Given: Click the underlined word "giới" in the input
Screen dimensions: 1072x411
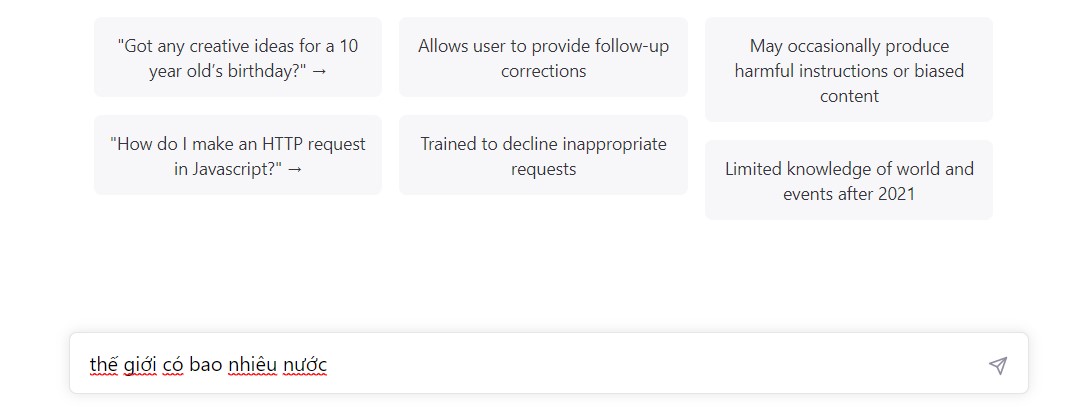Looking at the screenshot, I should pos(140,364).
